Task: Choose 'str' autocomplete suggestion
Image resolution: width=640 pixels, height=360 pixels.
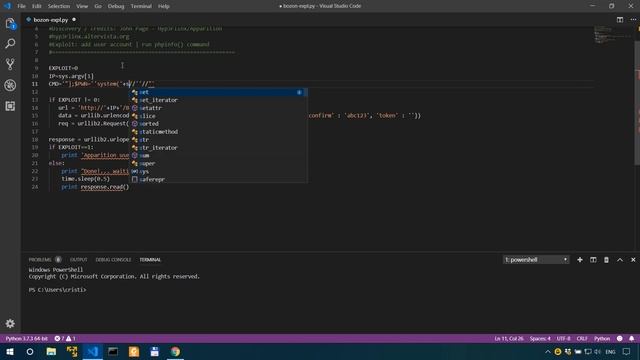Action: click(218, 140)
